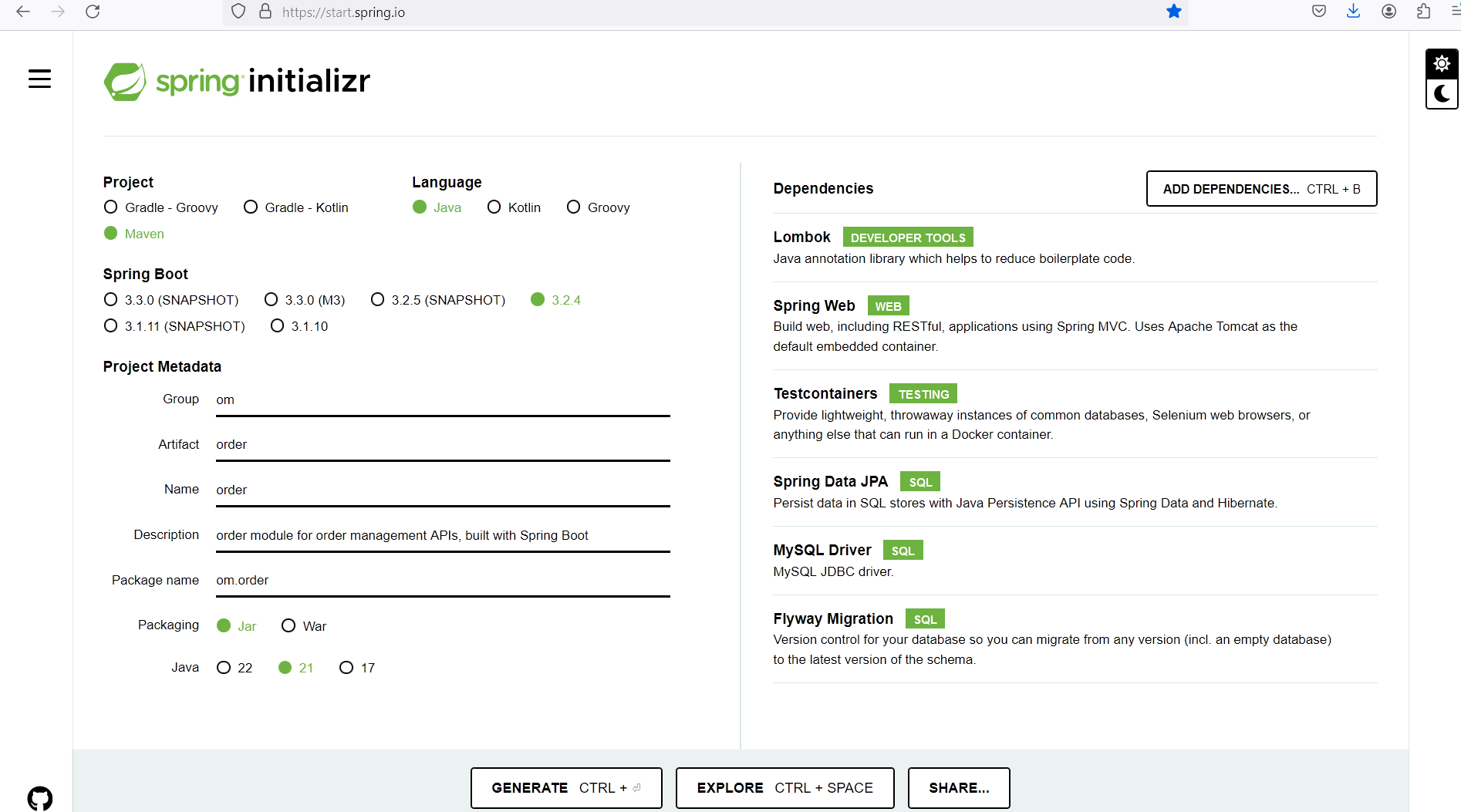The width and height of the screenshot is (1461, 812).
Task: Click the Group input field
Action: (443, 400)
